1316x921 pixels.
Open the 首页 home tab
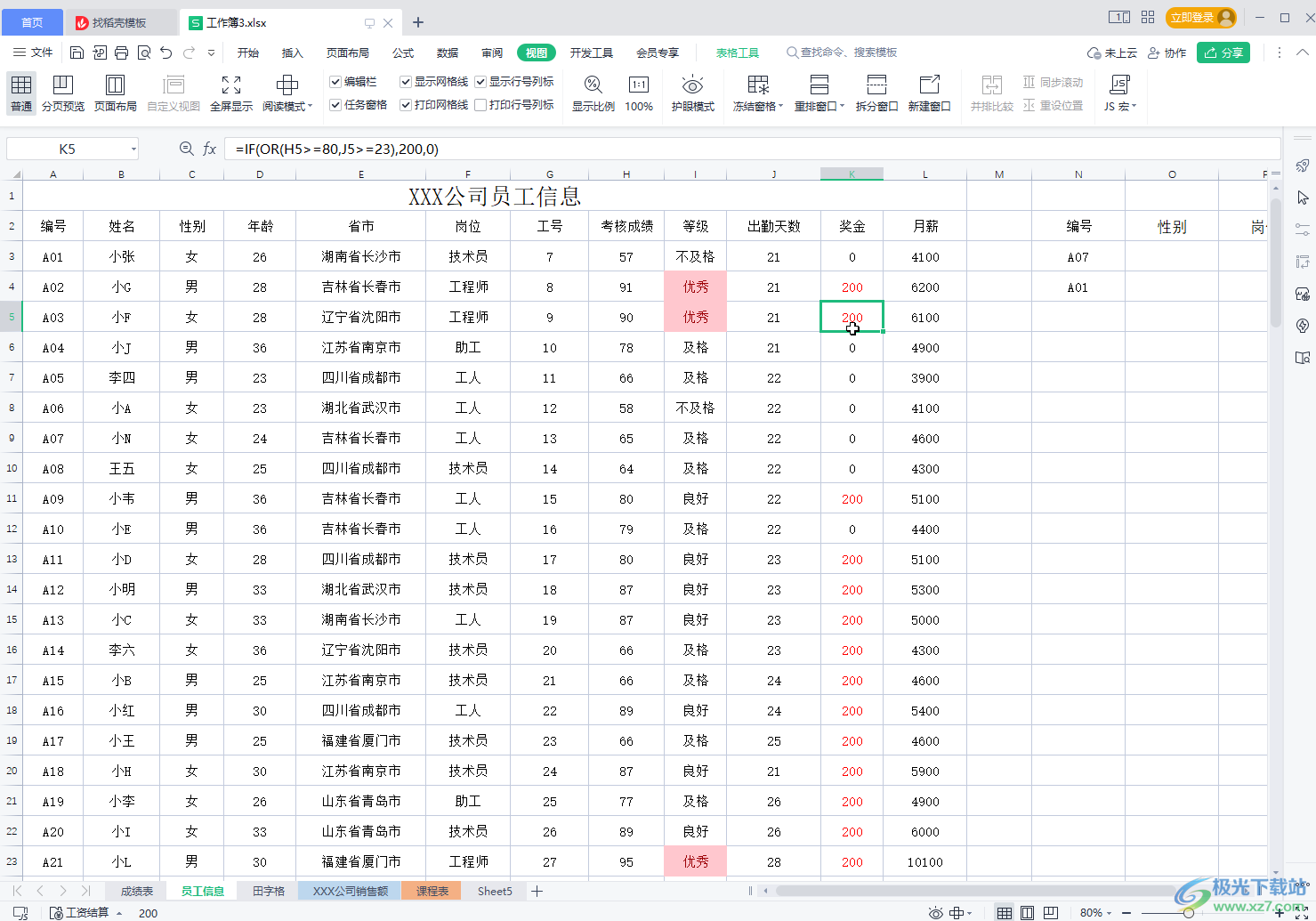point(32,22)
